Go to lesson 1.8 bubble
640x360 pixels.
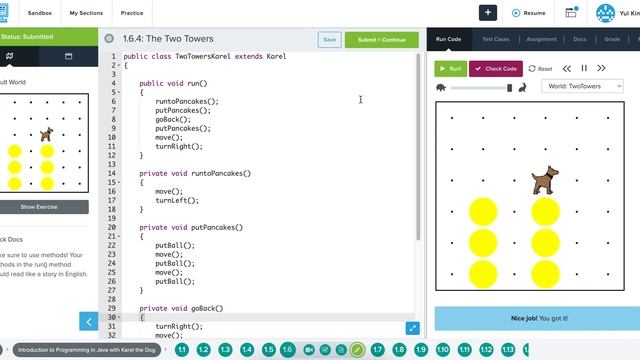coord(399,350)
